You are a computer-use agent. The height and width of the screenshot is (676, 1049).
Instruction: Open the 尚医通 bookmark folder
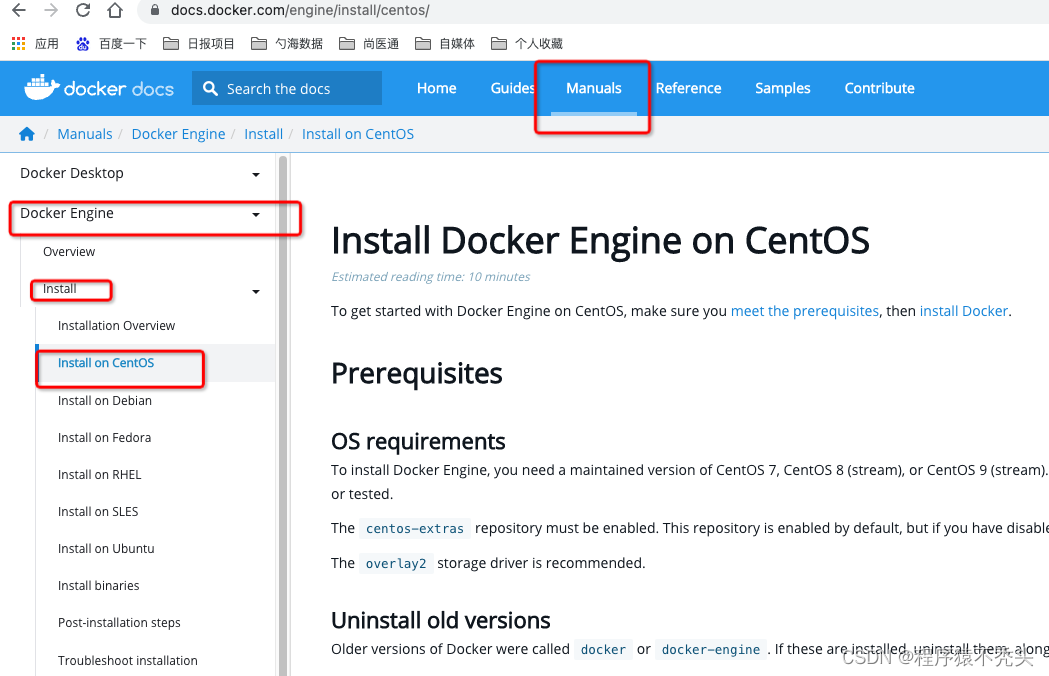(x=369, y=44)
